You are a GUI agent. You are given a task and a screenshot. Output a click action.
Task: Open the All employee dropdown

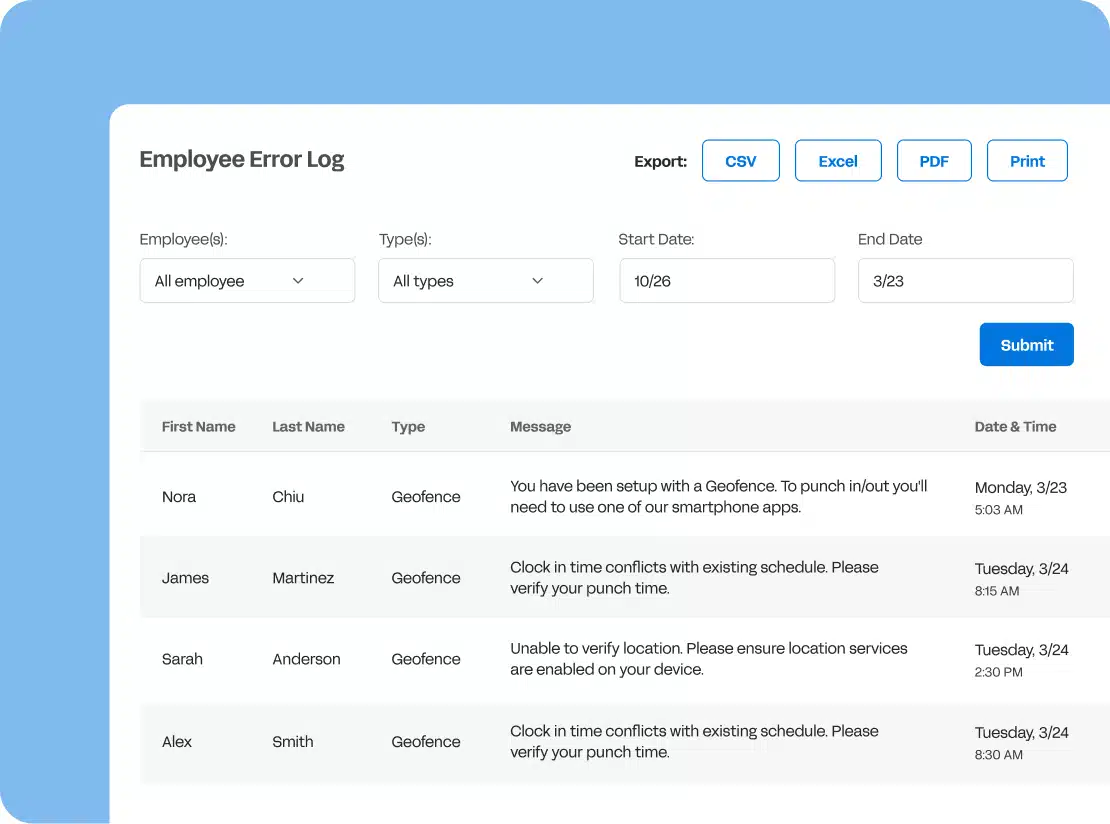tap(246, 281)
